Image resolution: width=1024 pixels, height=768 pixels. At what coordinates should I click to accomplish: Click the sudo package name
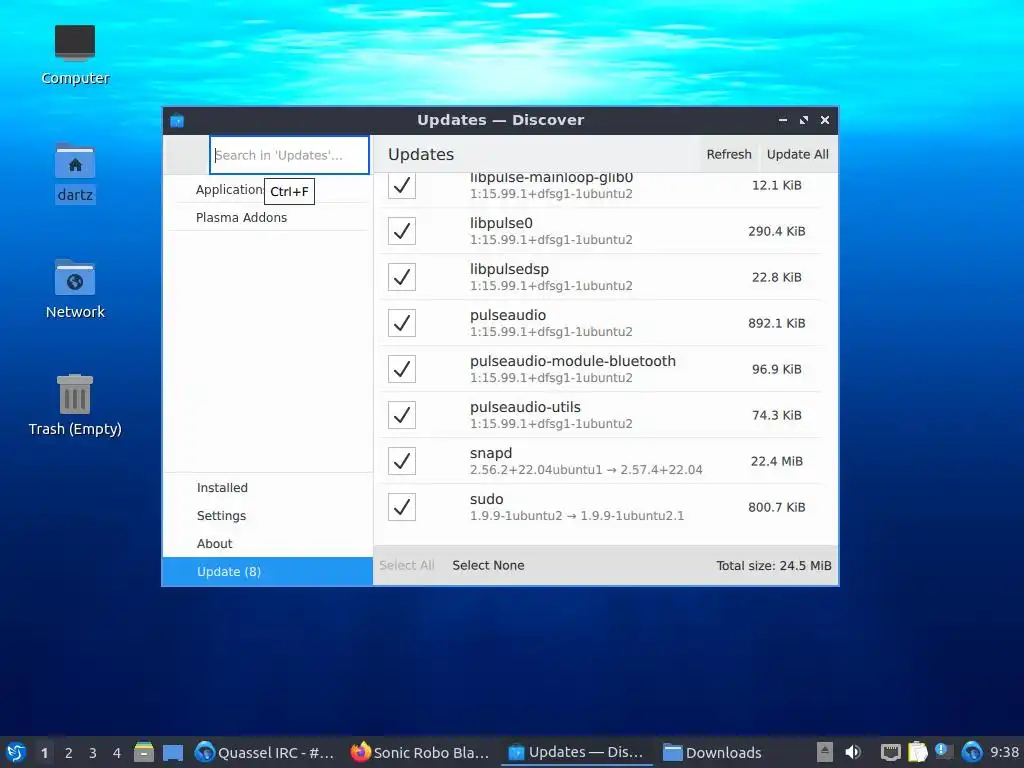point(487,499)
